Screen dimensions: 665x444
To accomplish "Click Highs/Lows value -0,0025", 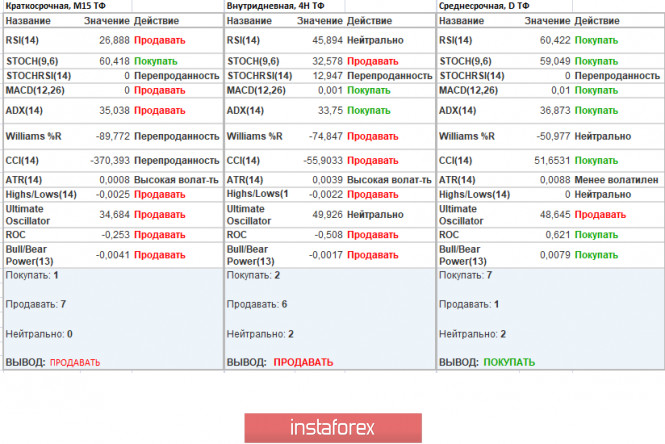I will (x=113, y=194).
